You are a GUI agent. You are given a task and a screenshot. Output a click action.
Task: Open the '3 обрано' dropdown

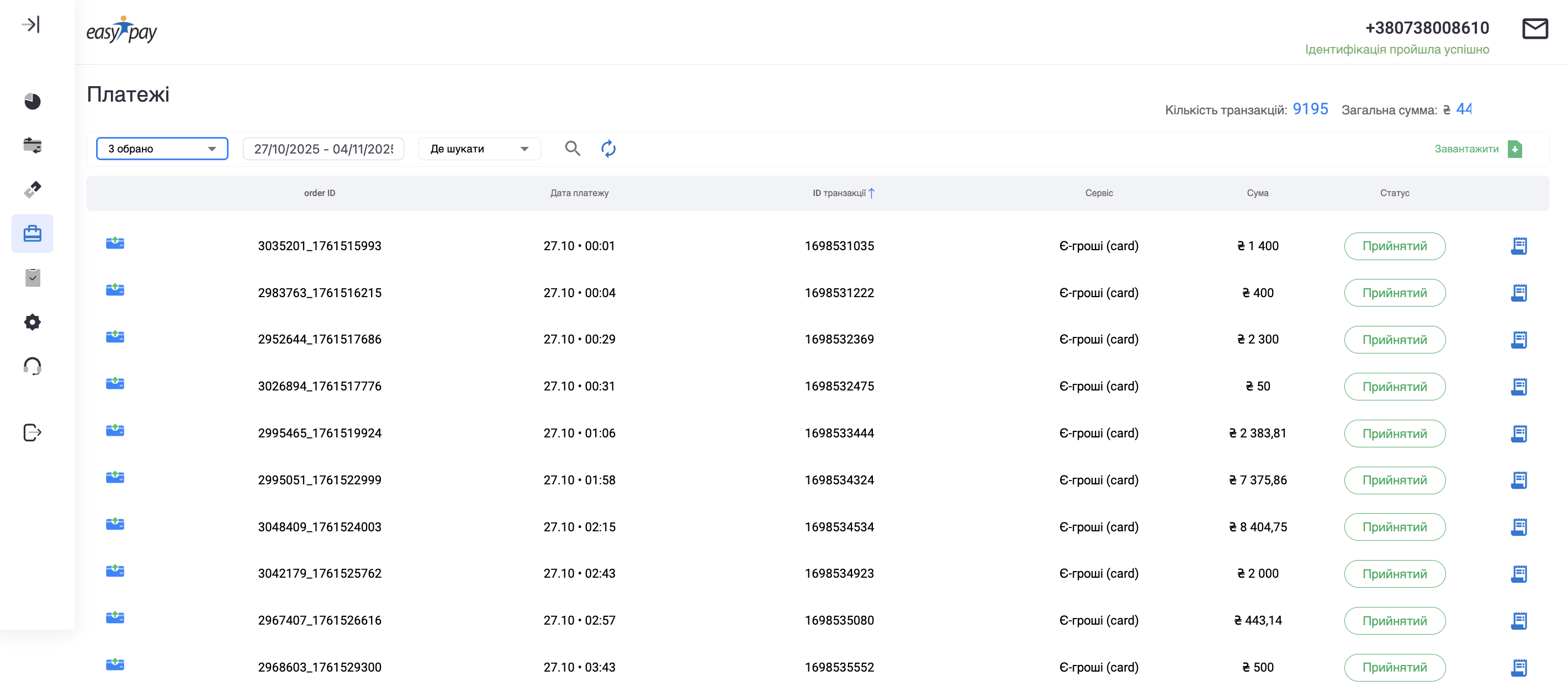coord(162,149)
